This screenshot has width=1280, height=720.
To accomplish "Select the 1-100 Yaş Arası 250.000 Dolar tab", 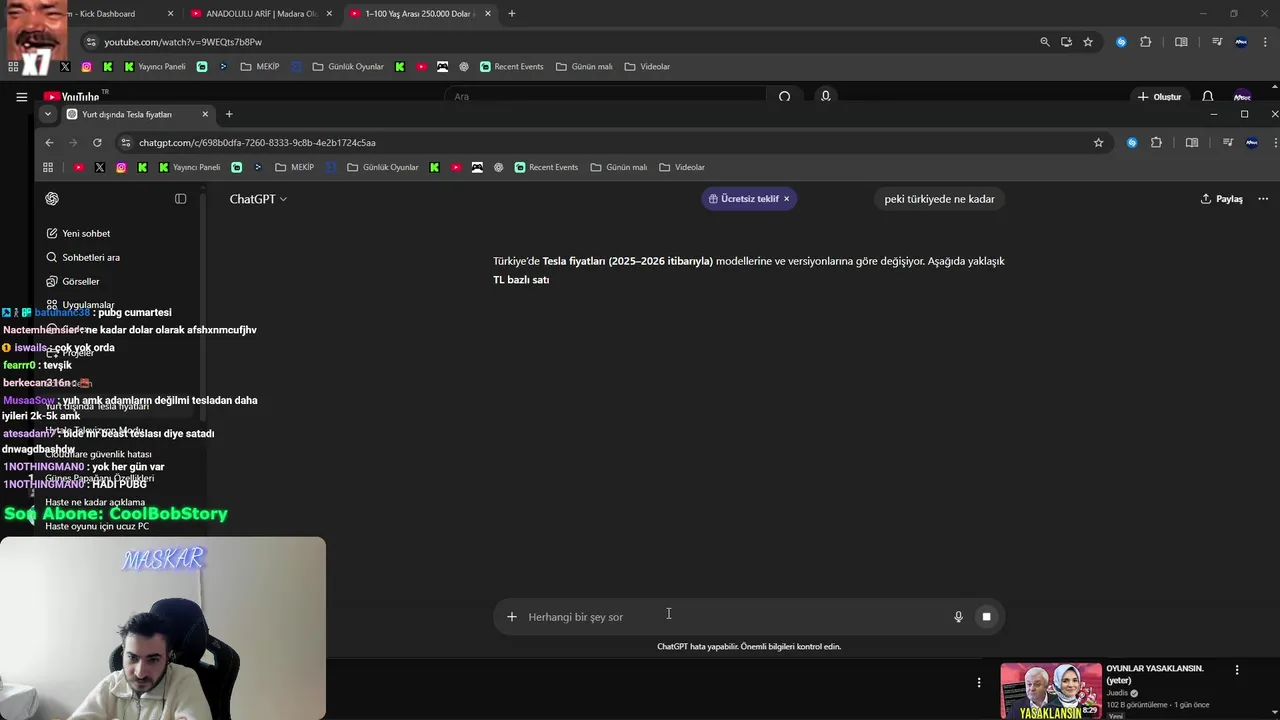I will 418,14.
